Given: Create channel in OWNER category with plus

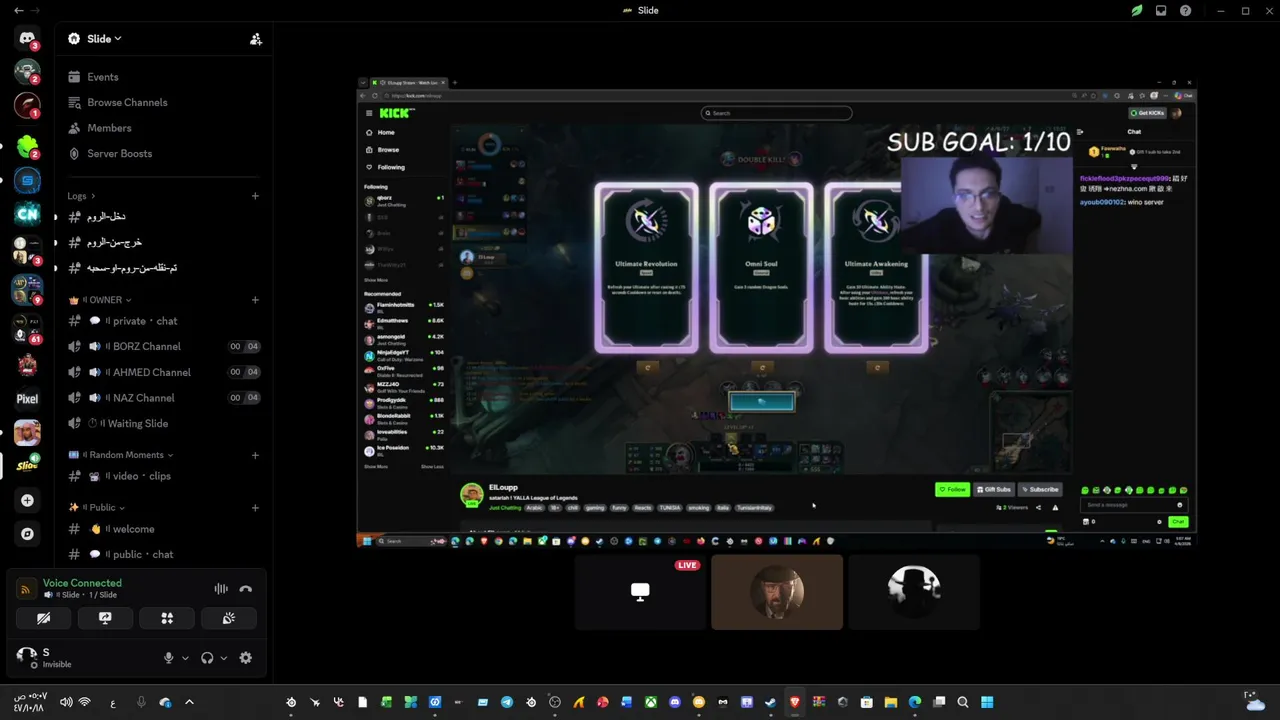Looking at the screenshot, I should [x=255, y=300].
